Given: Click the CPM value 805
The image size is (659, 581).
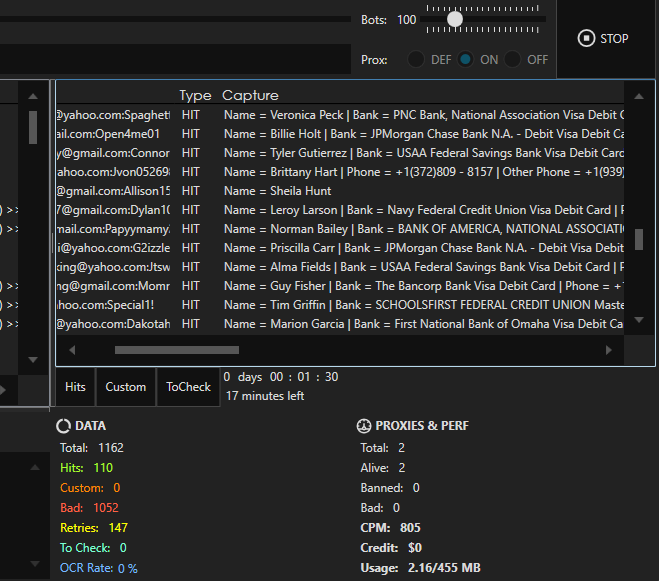Looking at the screenshot, I should (x=410, y=528).
